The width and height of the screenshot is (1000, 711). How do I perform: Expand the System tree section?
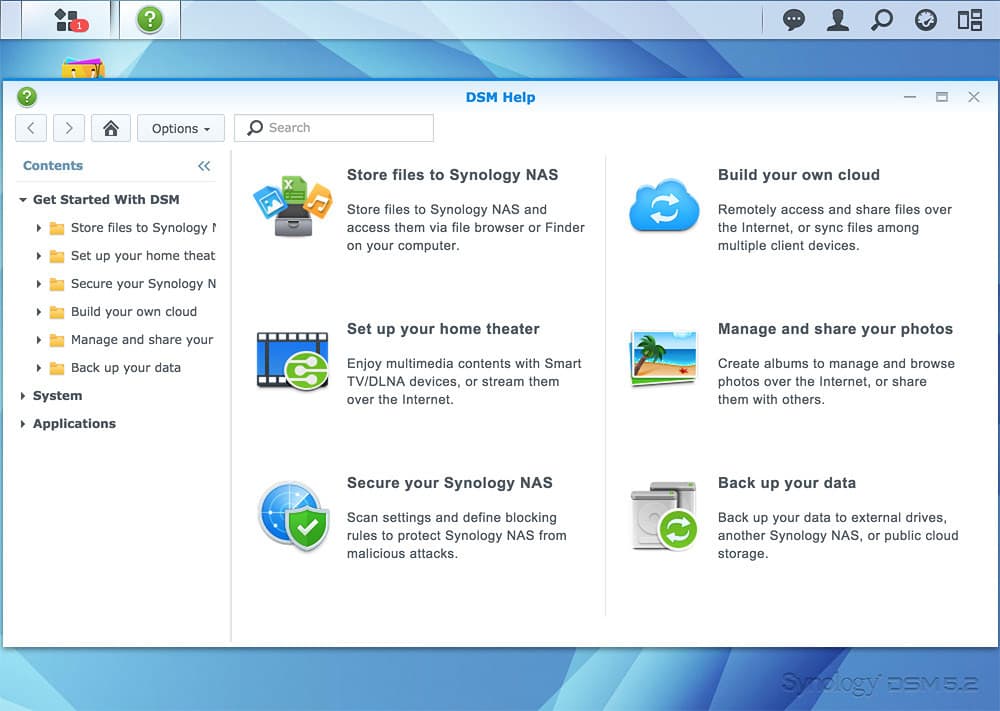click(23, 396)
